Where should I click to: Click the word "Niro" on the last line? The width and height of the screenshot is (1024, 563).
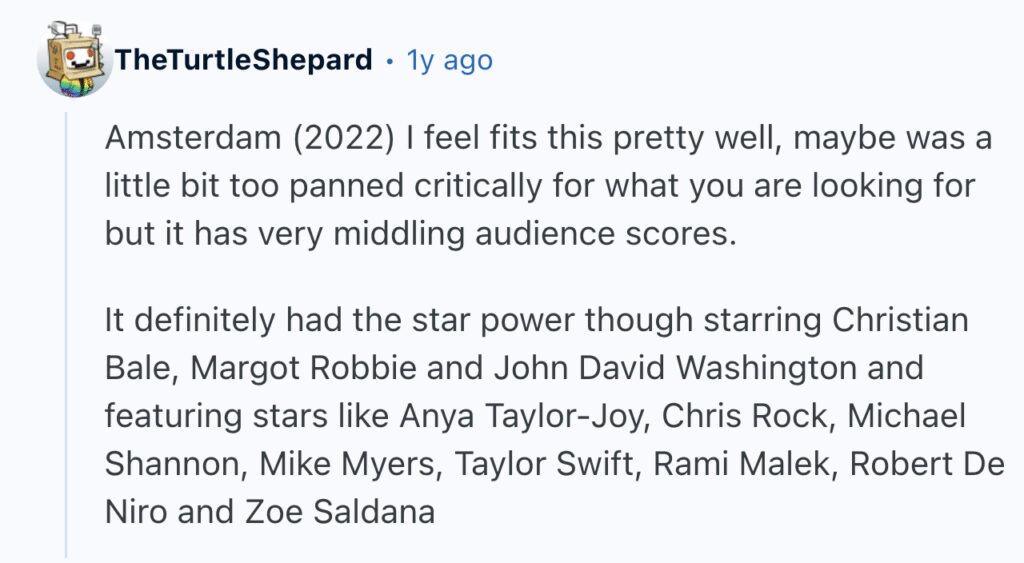136,511
